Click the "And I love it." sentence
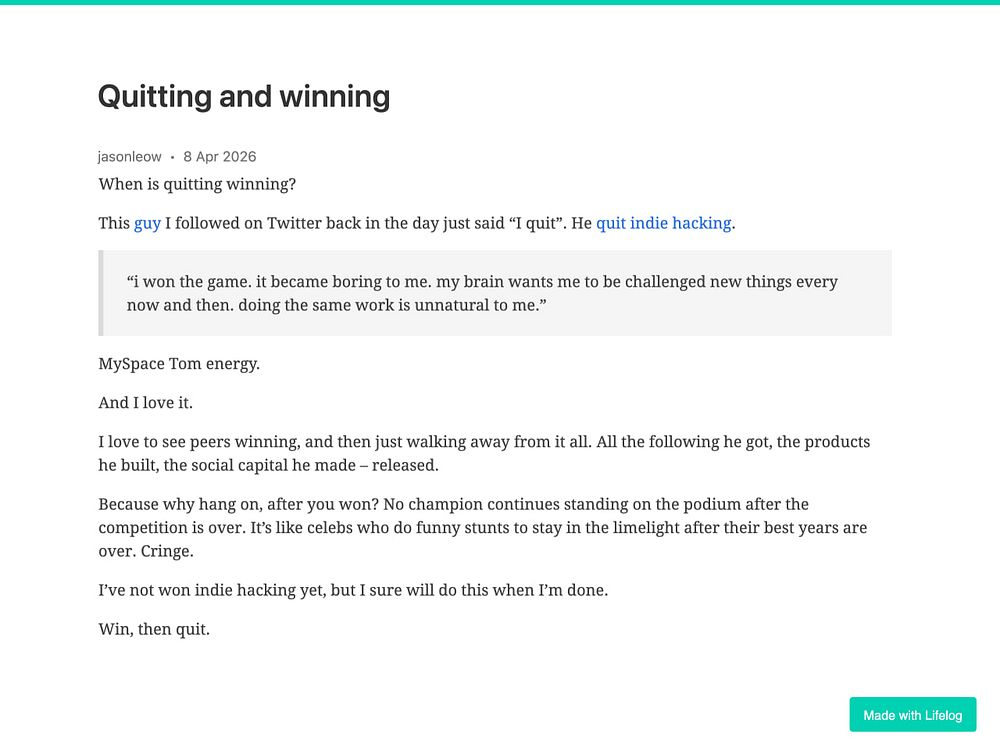 (x=145, y=402)
